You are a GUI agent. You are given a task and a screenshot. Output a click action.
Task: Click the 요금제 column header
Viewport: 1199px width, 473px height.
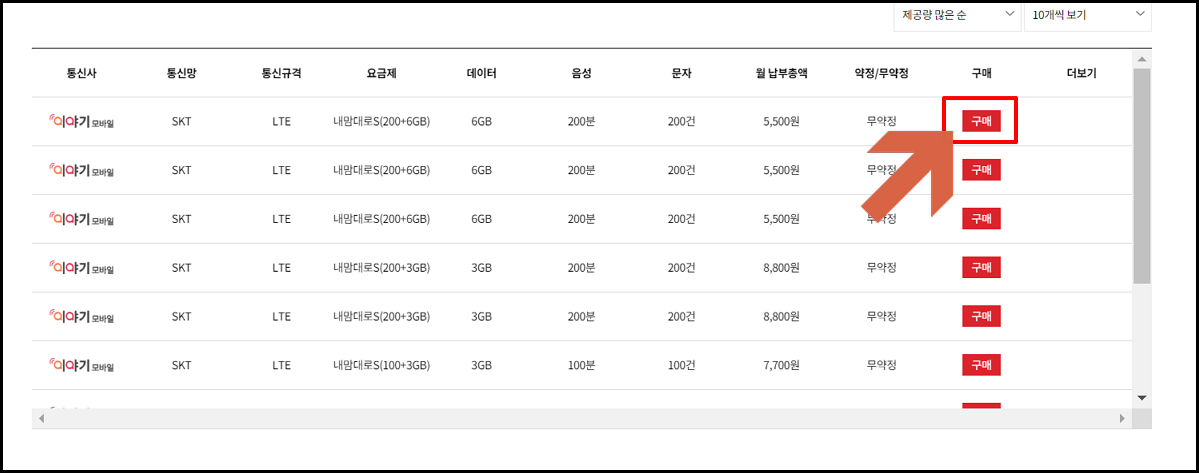coord(381,73)
